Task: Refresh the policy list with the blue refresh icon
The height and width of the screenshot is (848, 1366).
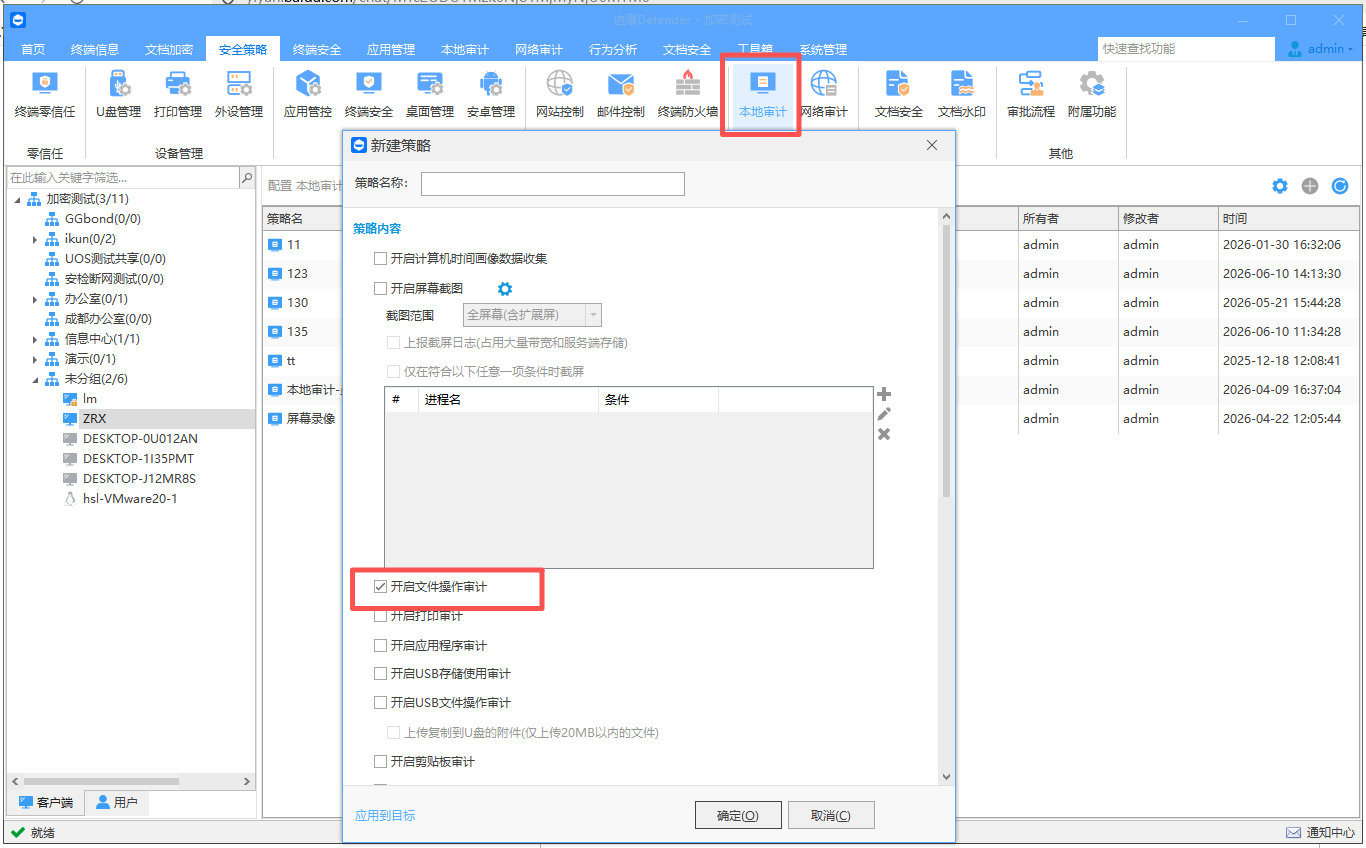Action: 1340,186
